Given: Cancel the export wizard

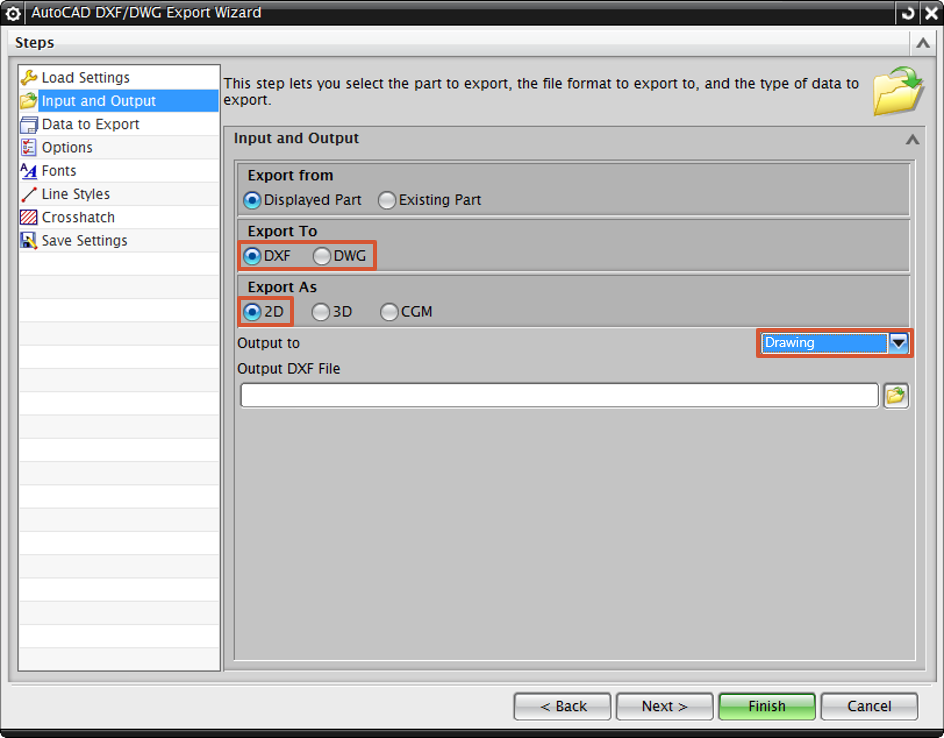Looking at the screenshot, I should (868, 706).
